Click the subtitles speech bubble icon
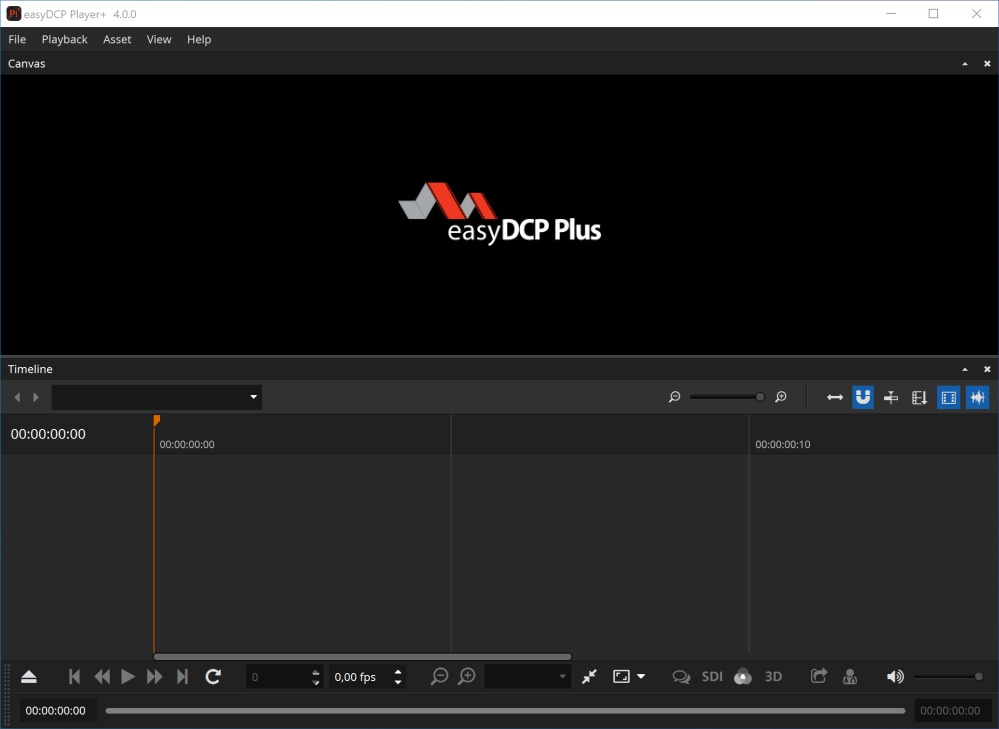This screenshot has width=999, height=729. click(x=681, y=677)
